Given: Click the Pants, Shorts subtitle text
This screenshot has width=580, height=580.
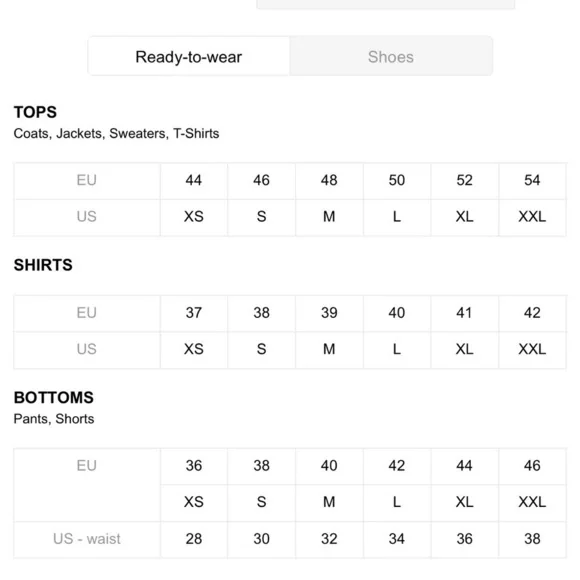Looking at the screenshot, I should (54, 419).
